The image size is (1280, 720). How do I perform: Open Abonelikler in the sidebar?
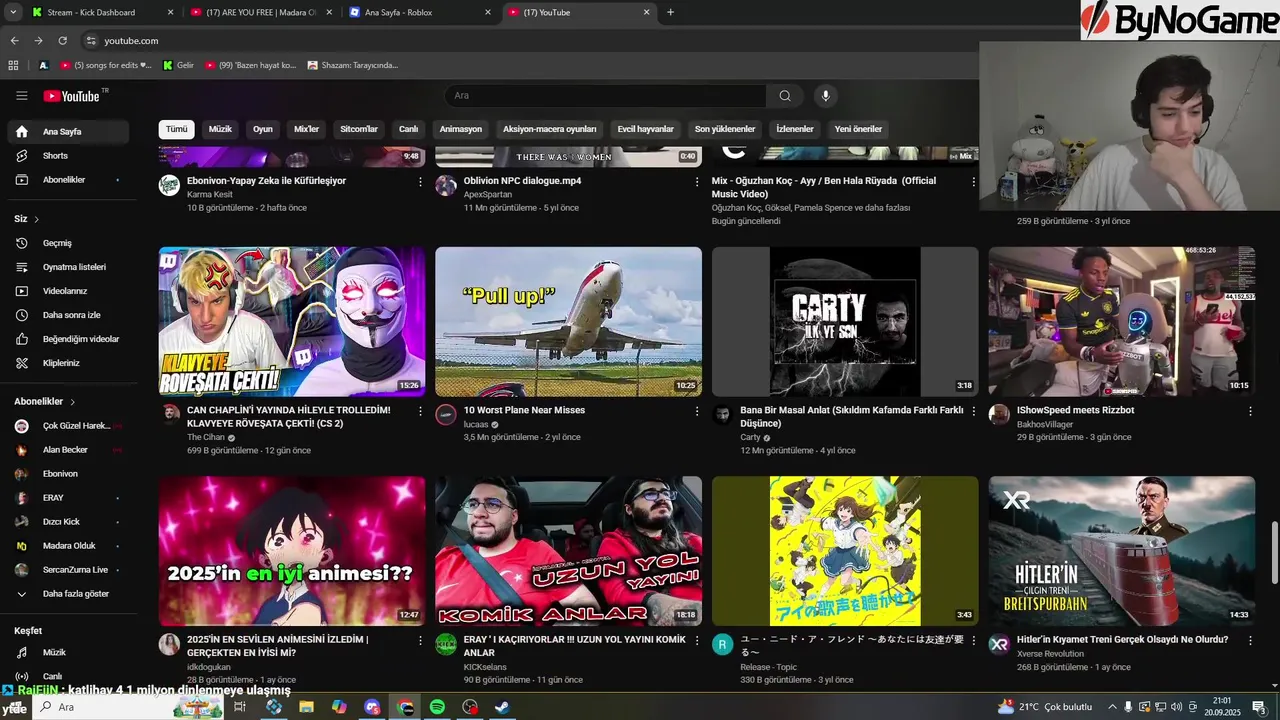pos(68,180)
